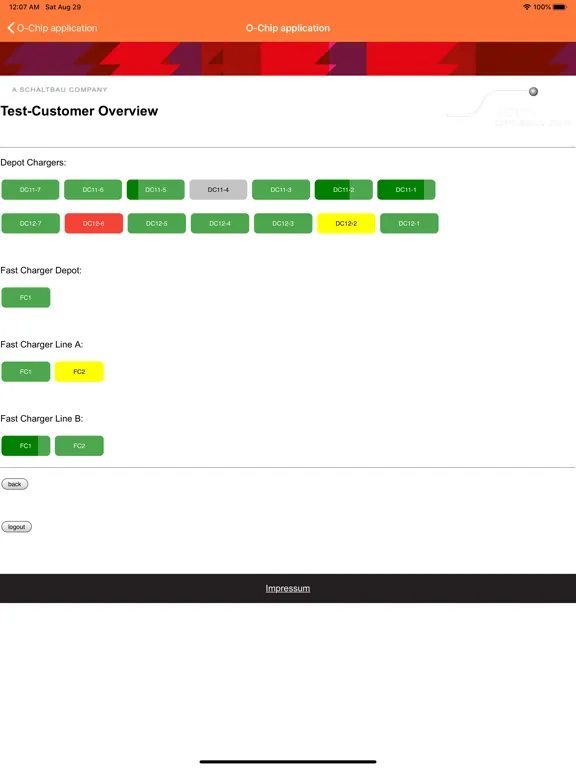Screen dimensions: 576x768
Task: Click the Test-Customer Overview heading
Action: [79, 111]
